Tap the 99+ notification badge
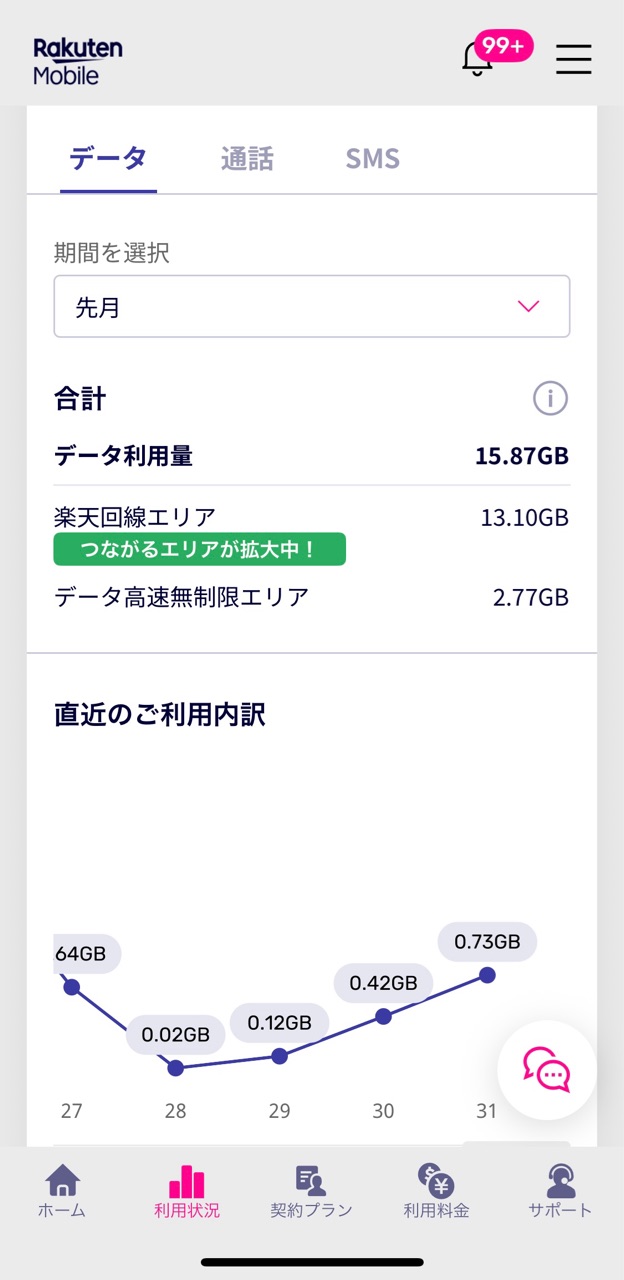This screenshot has height=1280, width=624. click(503, 45)
